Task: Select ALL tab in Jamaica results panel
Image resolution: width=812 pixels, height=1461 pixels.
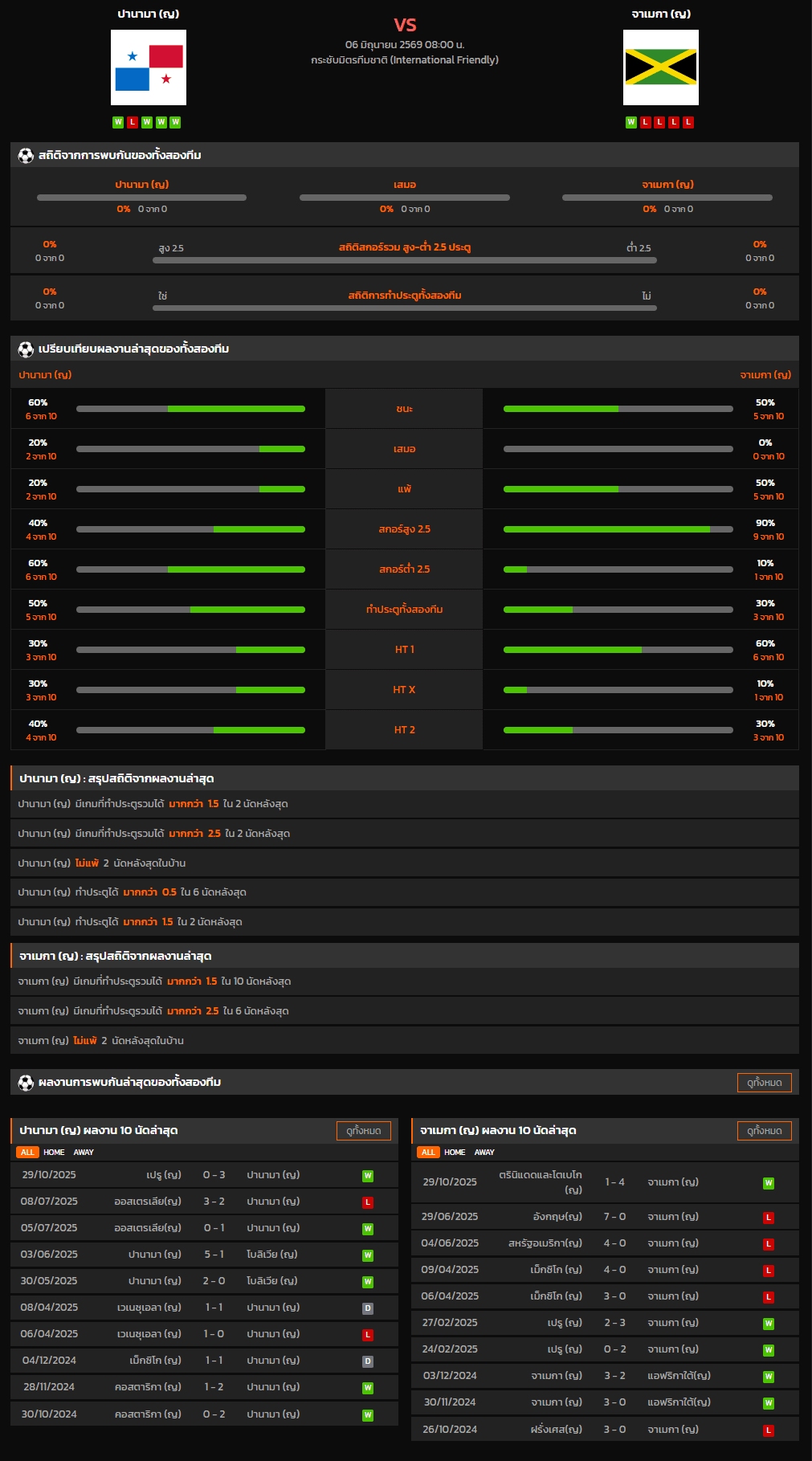Action: [x=428, y=1153]
